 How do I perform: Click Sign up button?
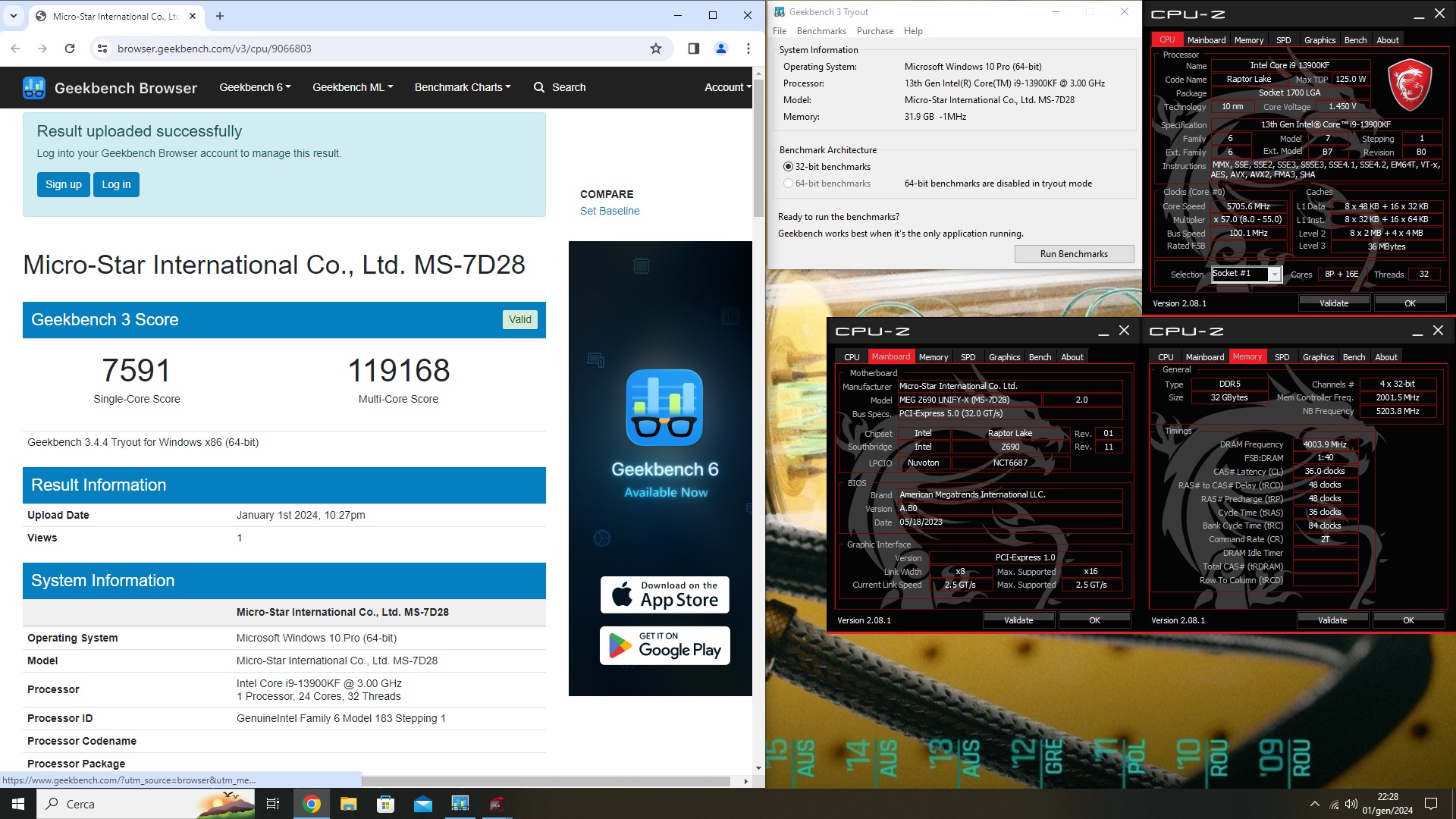(64, 184)
